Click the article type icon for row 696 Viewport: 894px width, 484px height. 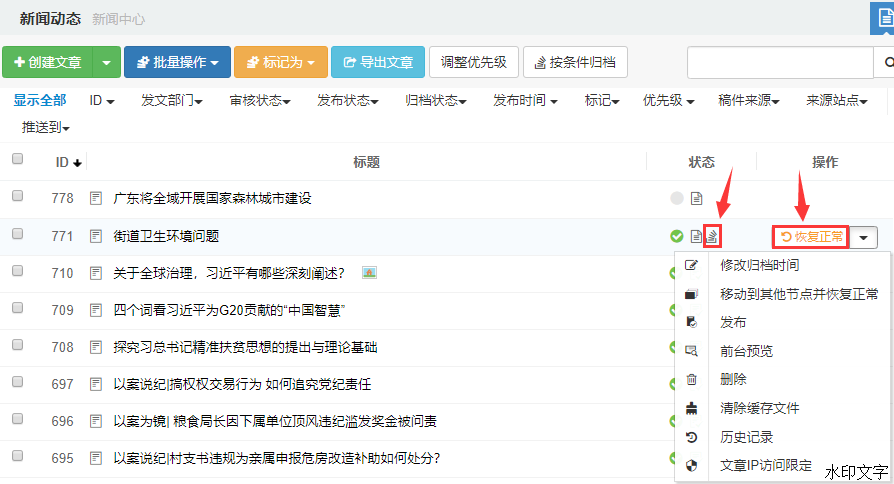coord(96,421)
